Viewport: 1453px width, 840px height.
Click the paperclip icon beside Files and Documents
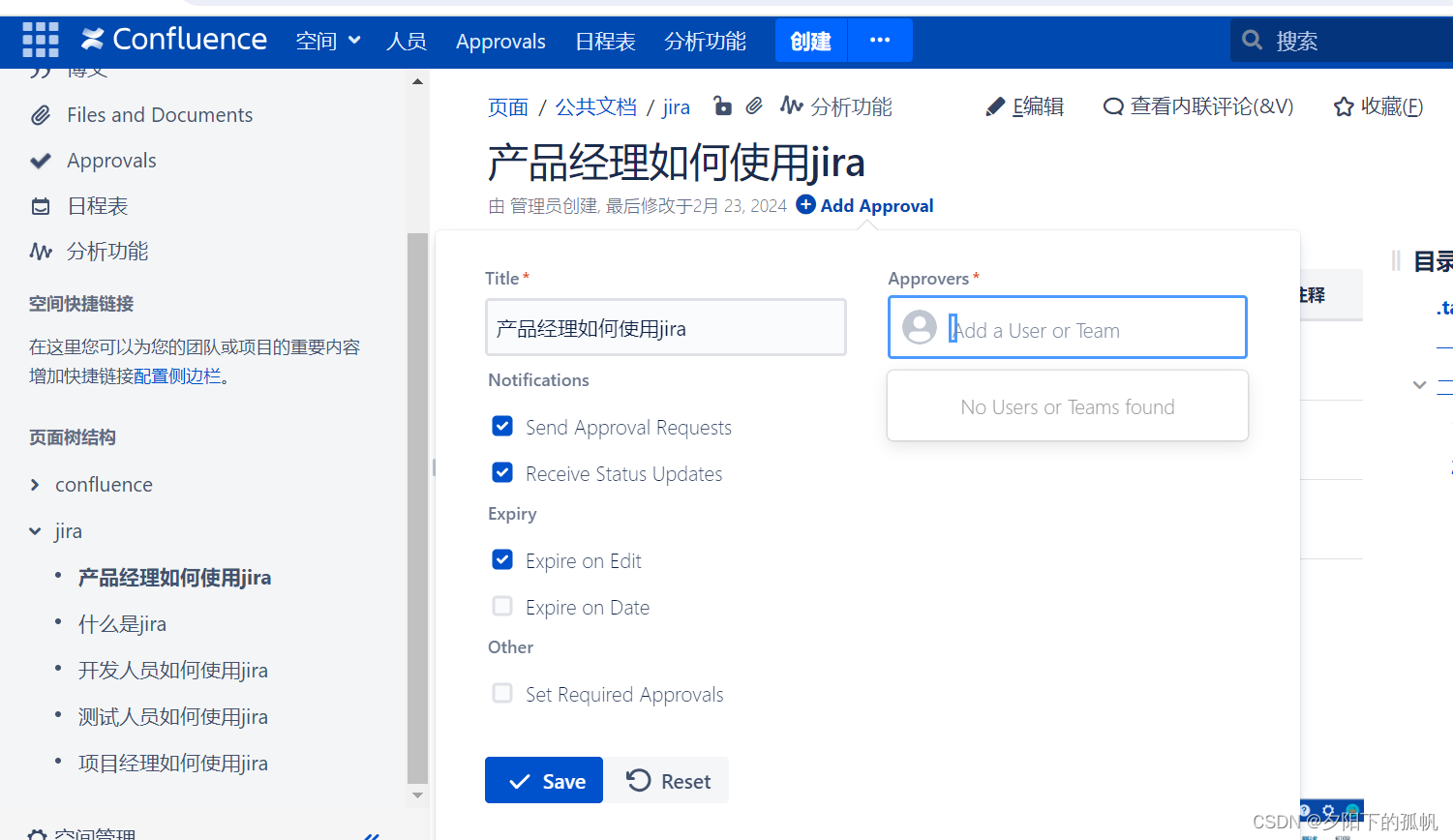pos(41,115)
